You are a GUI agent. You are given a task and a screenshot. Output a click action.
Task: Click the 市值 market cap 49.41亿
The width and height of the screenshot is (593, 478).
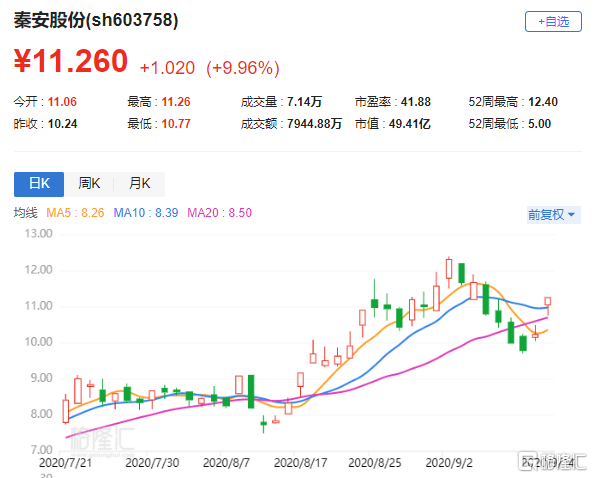[410, 124]
